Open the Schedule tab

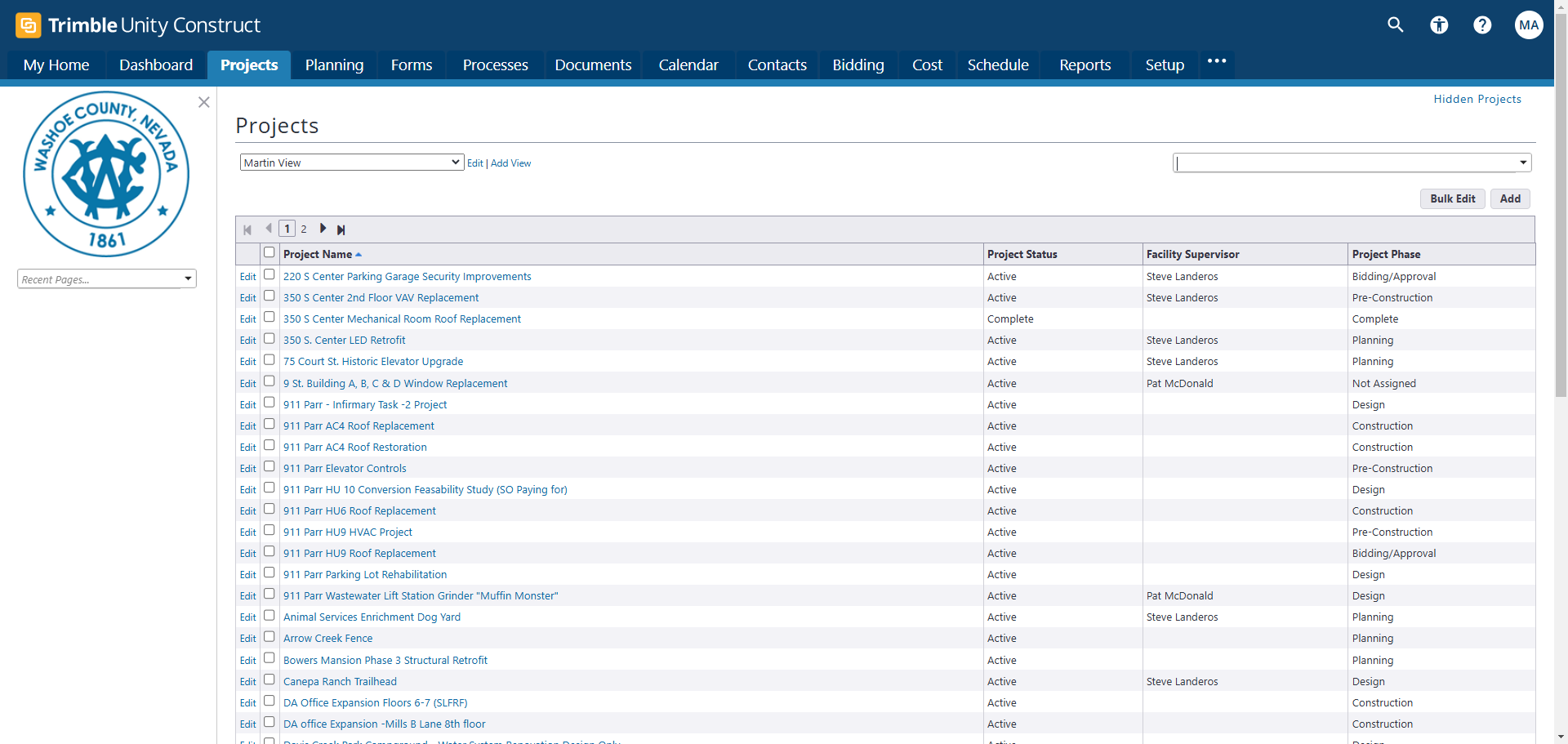pos(998,65)
